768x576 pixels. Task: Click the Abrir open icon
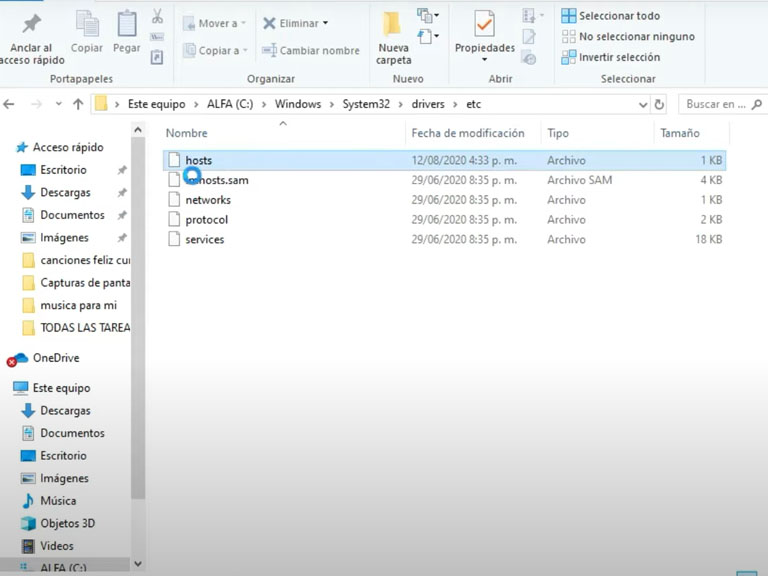tap(532, 16)
